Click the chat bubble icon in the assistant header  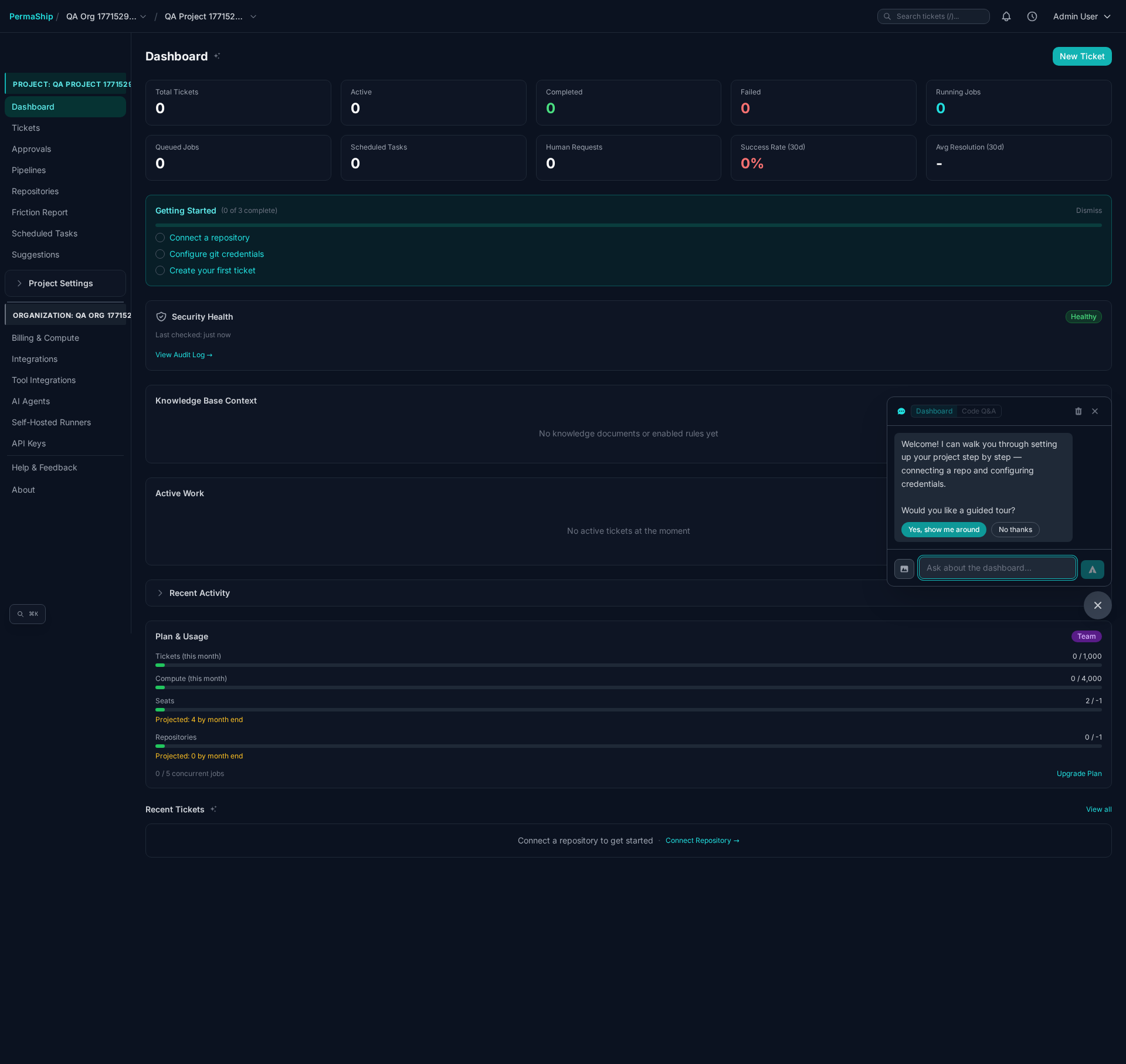[901, 411]
